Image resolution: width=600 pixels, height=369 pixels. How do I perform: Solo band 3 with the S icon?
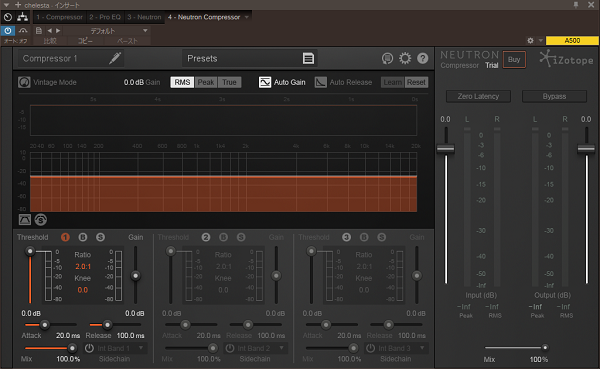click(382, 237)
